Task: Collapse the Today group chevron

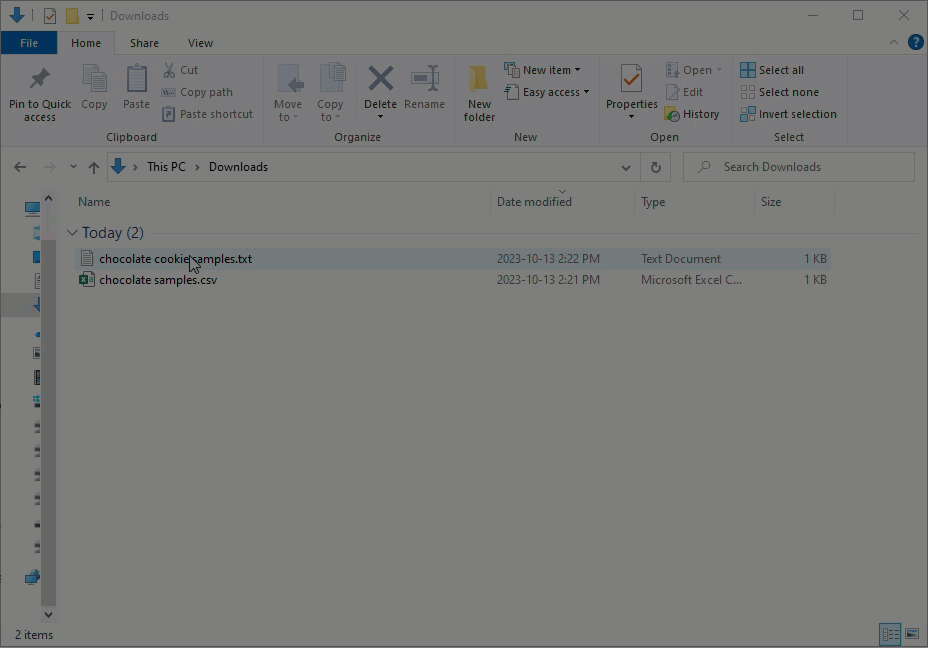Action: [x=72, y=233]
